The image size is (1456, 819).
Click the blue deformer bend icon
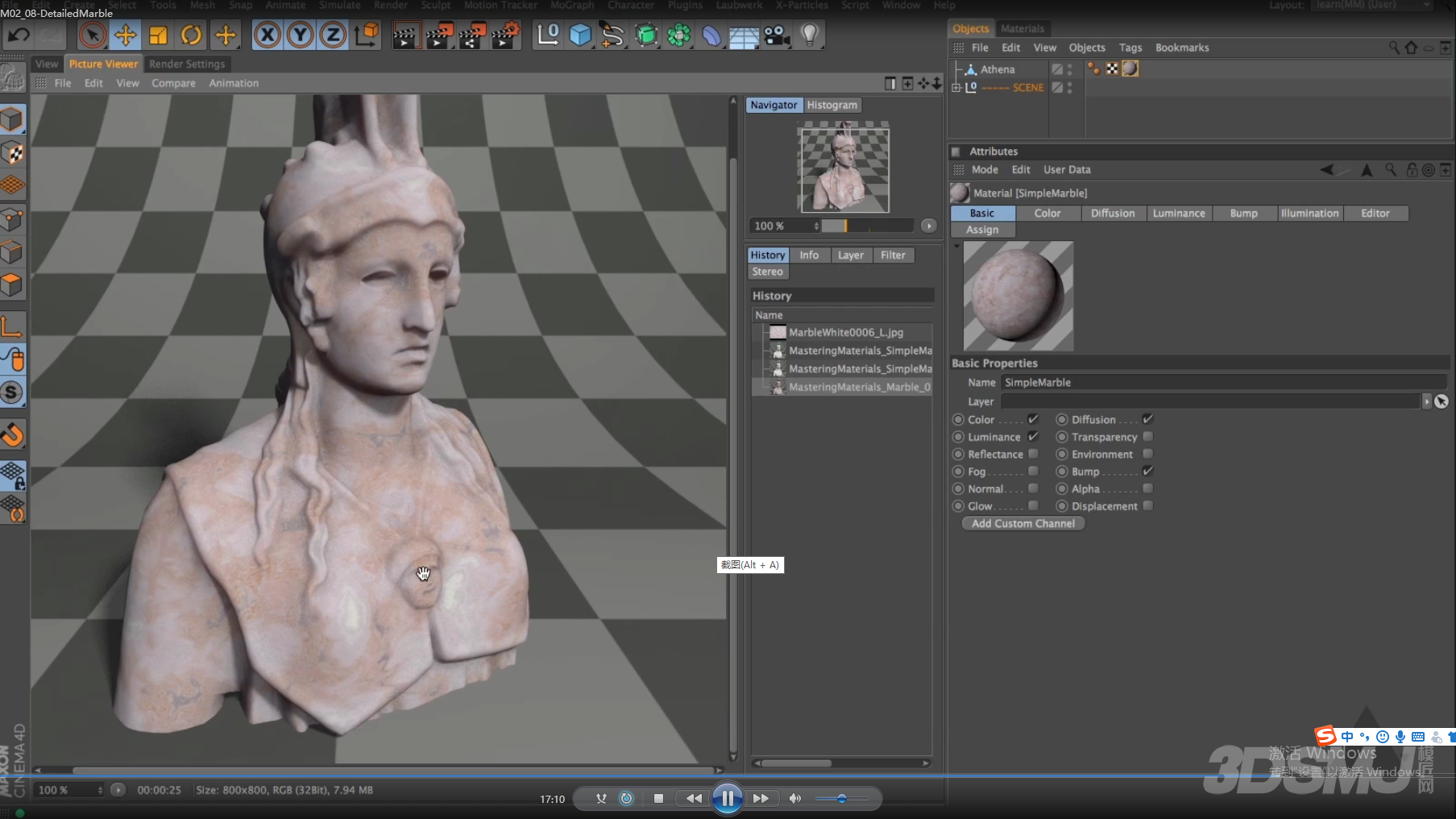711,35
